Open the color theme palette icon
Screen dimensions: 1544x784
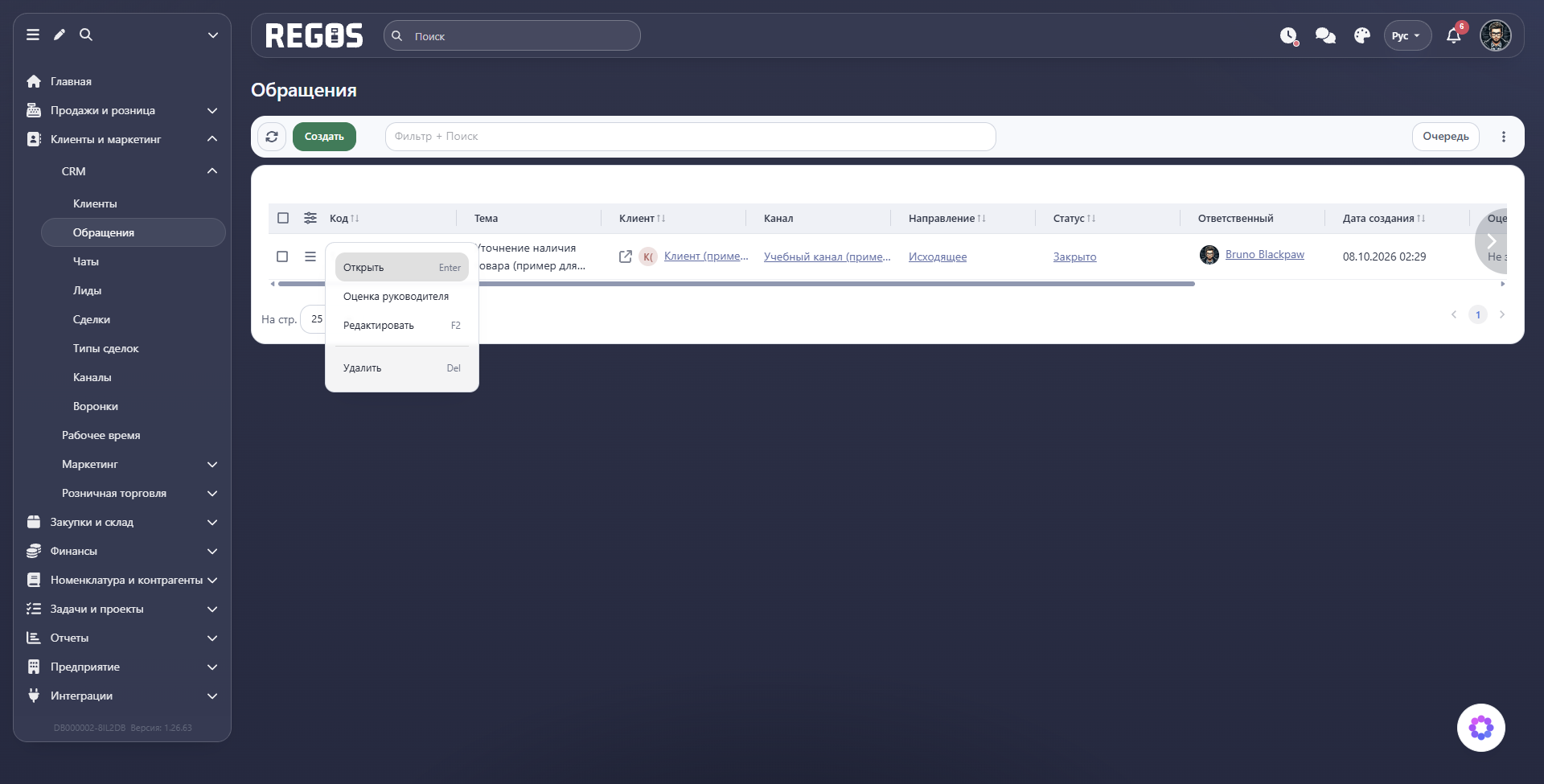point(1362,36)
